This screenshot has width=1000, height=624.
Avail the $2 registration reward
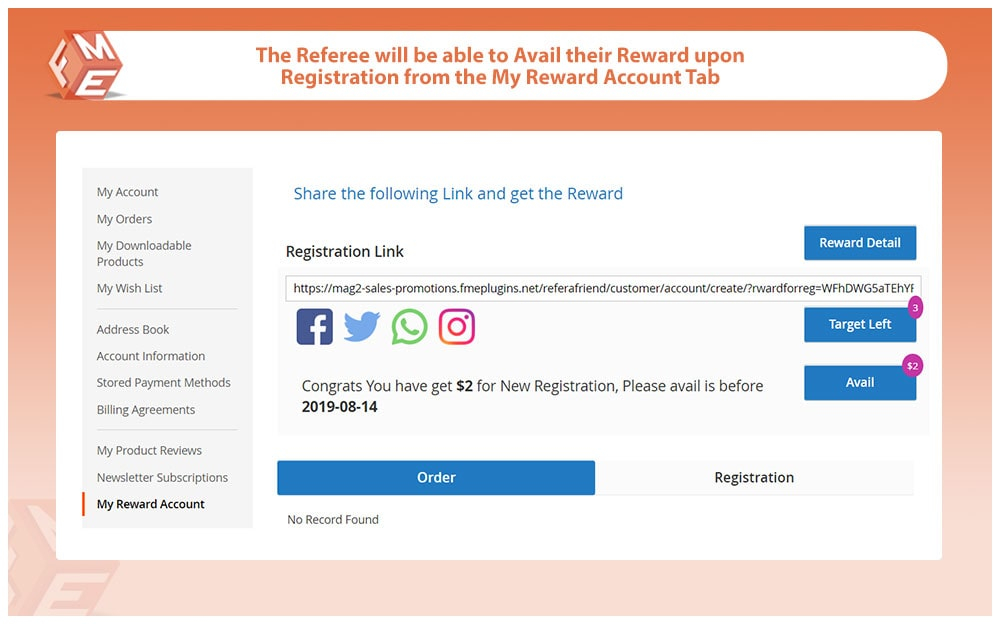tap(860, 383)
